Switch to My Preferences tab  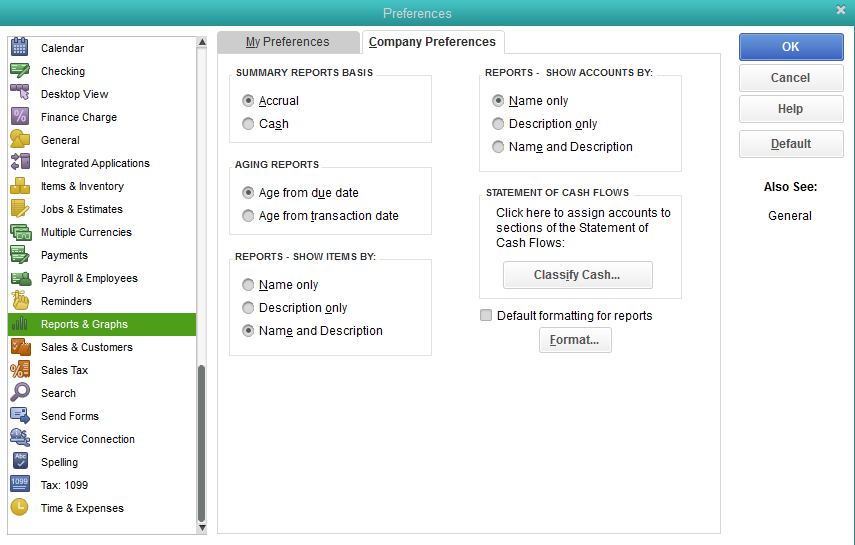coord(288,42)
